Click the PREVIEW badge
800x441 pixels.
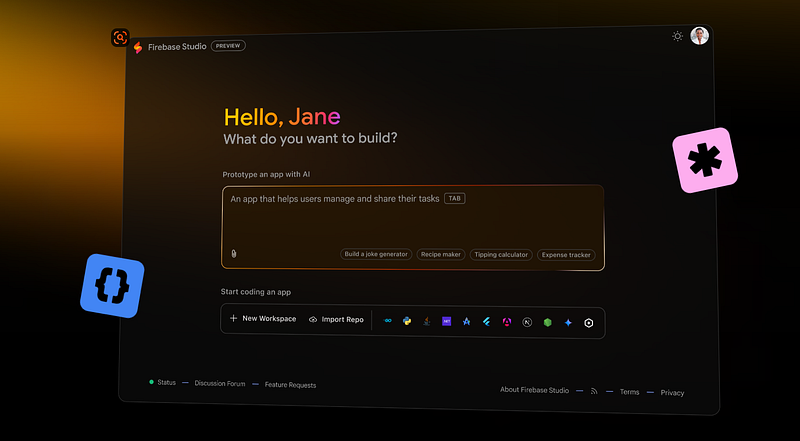[x=228, y=46]
